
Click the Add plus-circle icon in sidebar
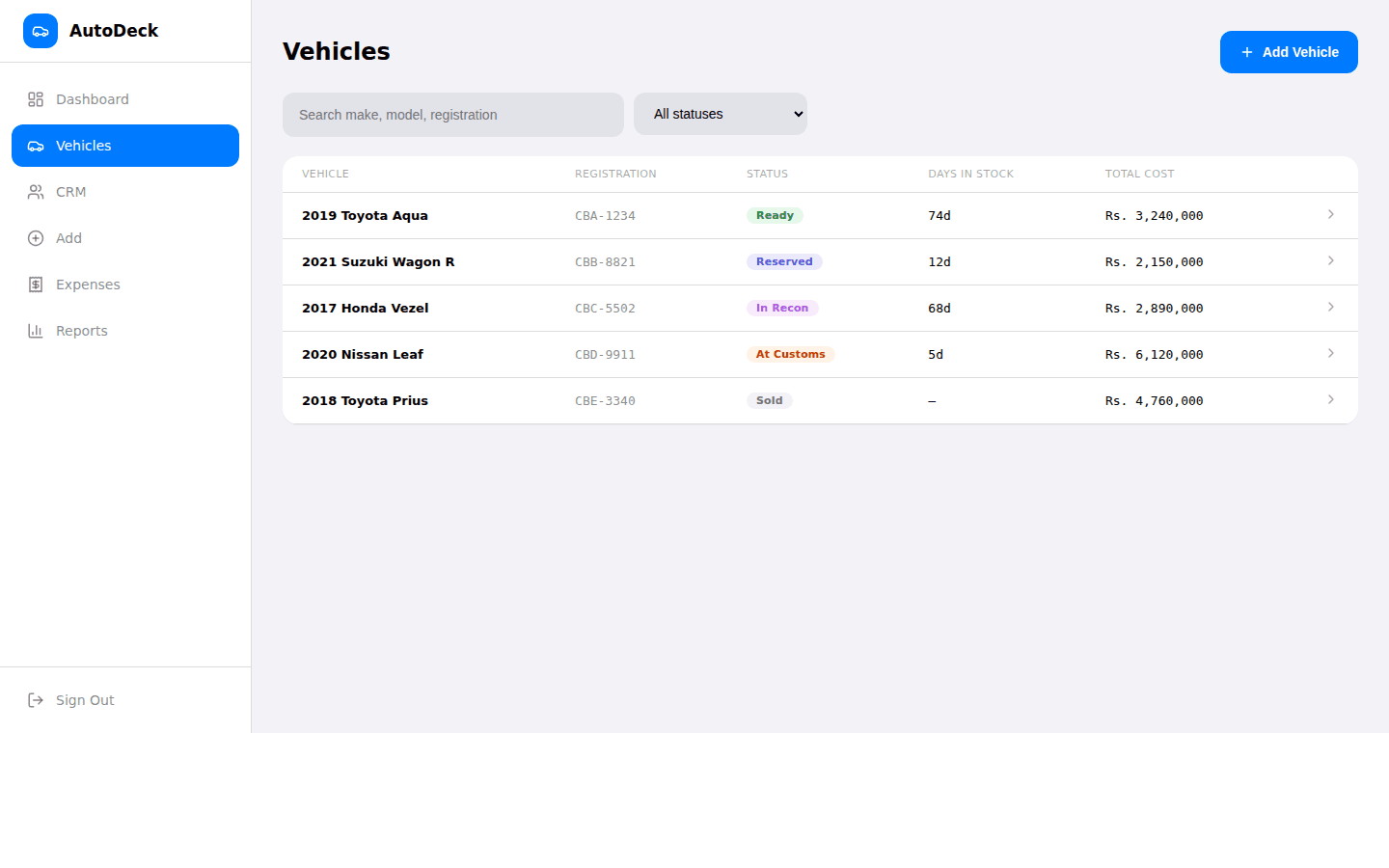pyautogui.click(x=36, y=238)
